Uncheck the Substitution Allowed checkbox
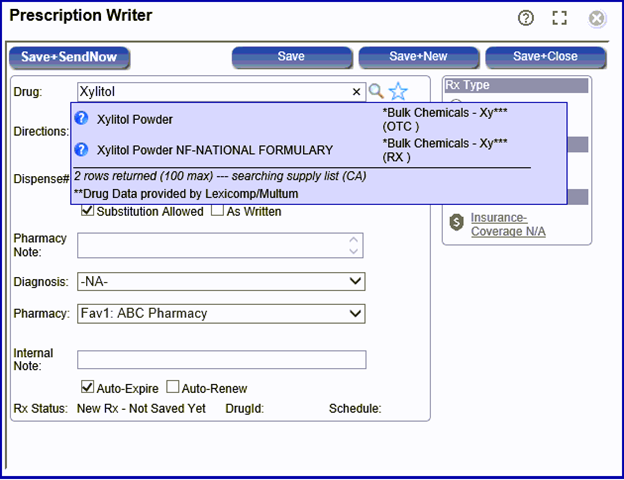Image resolution: width=624 pixels, height=480 pixels. click(88, 211)
